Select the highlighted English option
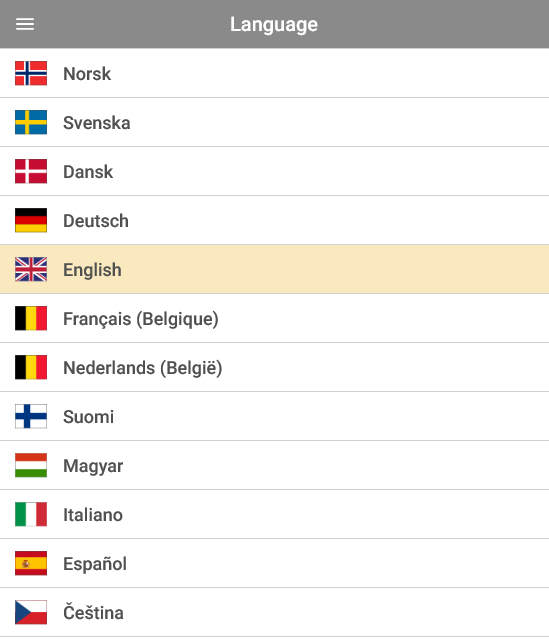 tap(274, 269)
